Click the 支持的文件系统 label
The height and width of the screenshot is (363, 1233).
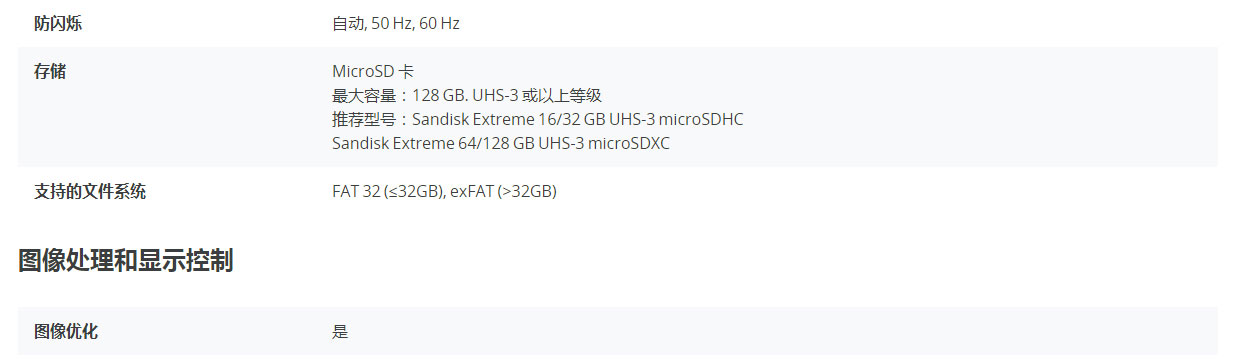[90, 191]
